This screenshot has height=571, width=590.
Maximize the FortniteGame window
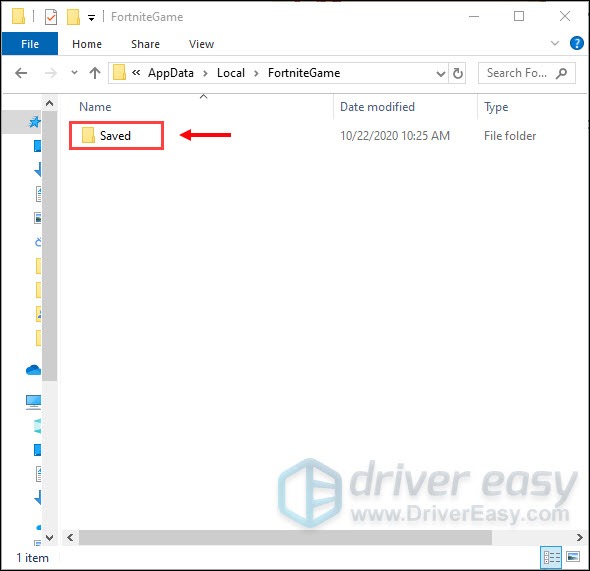[519, 16]
